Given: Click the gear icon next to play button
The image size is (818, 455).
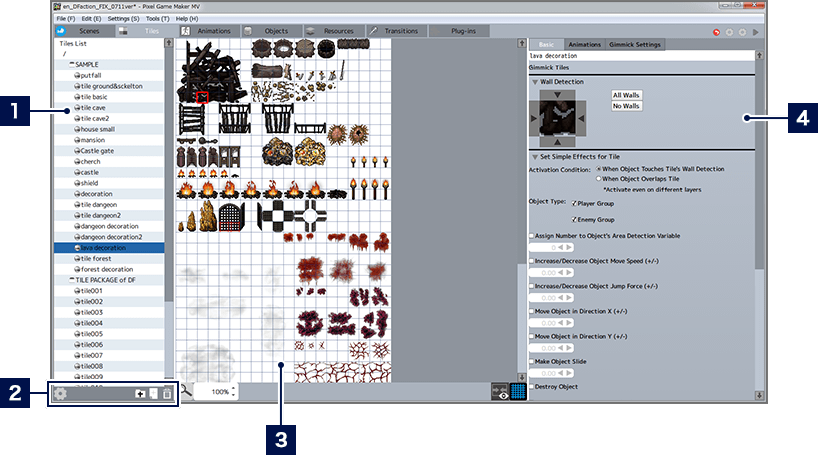Looking at the screenshot, I should pyautogui.click(x=742, y=32).
